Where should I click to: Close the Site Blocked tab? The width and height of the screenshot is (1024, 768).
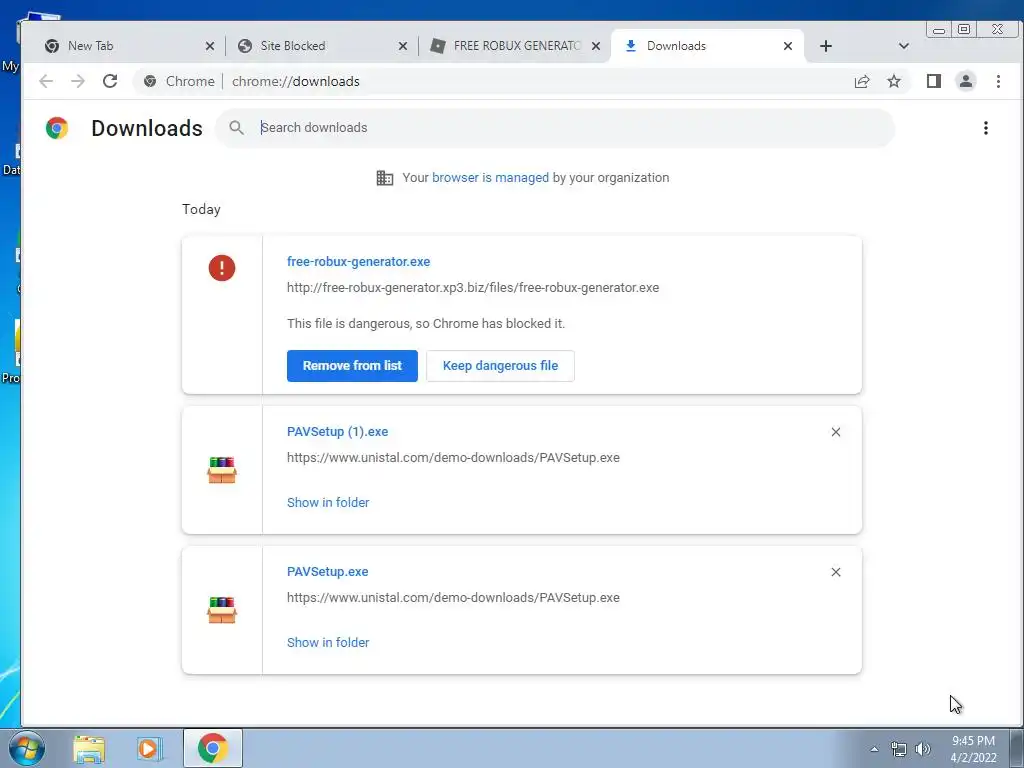(403, 46)
